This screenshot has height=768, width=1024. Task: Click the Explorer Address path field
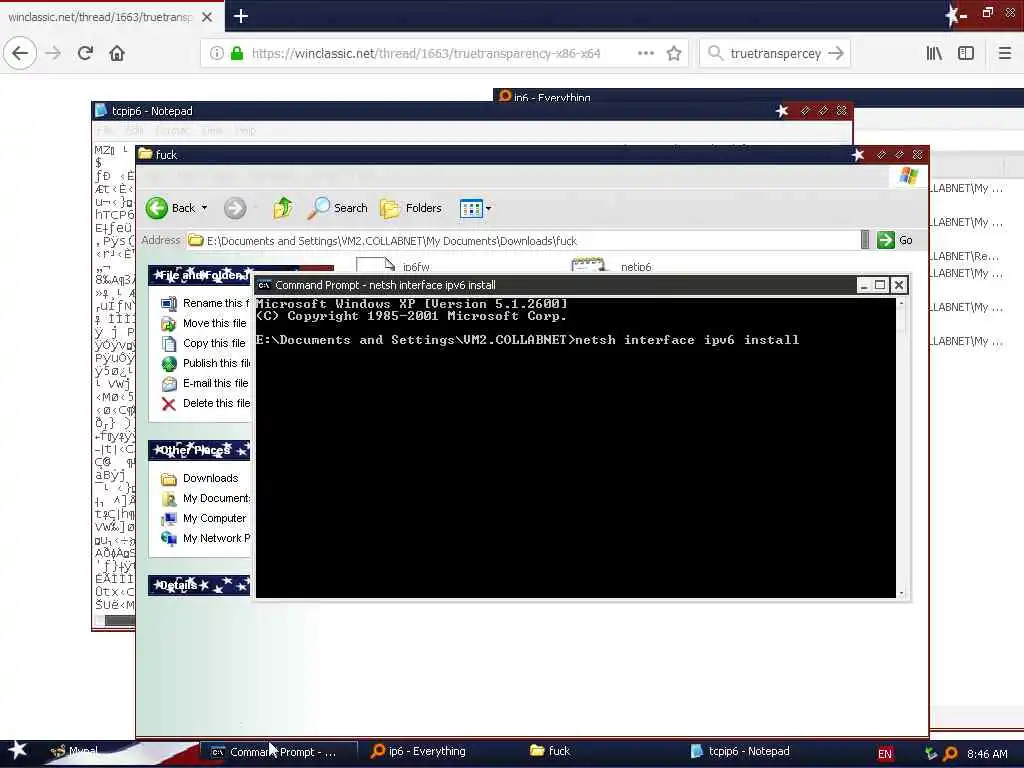522,241
